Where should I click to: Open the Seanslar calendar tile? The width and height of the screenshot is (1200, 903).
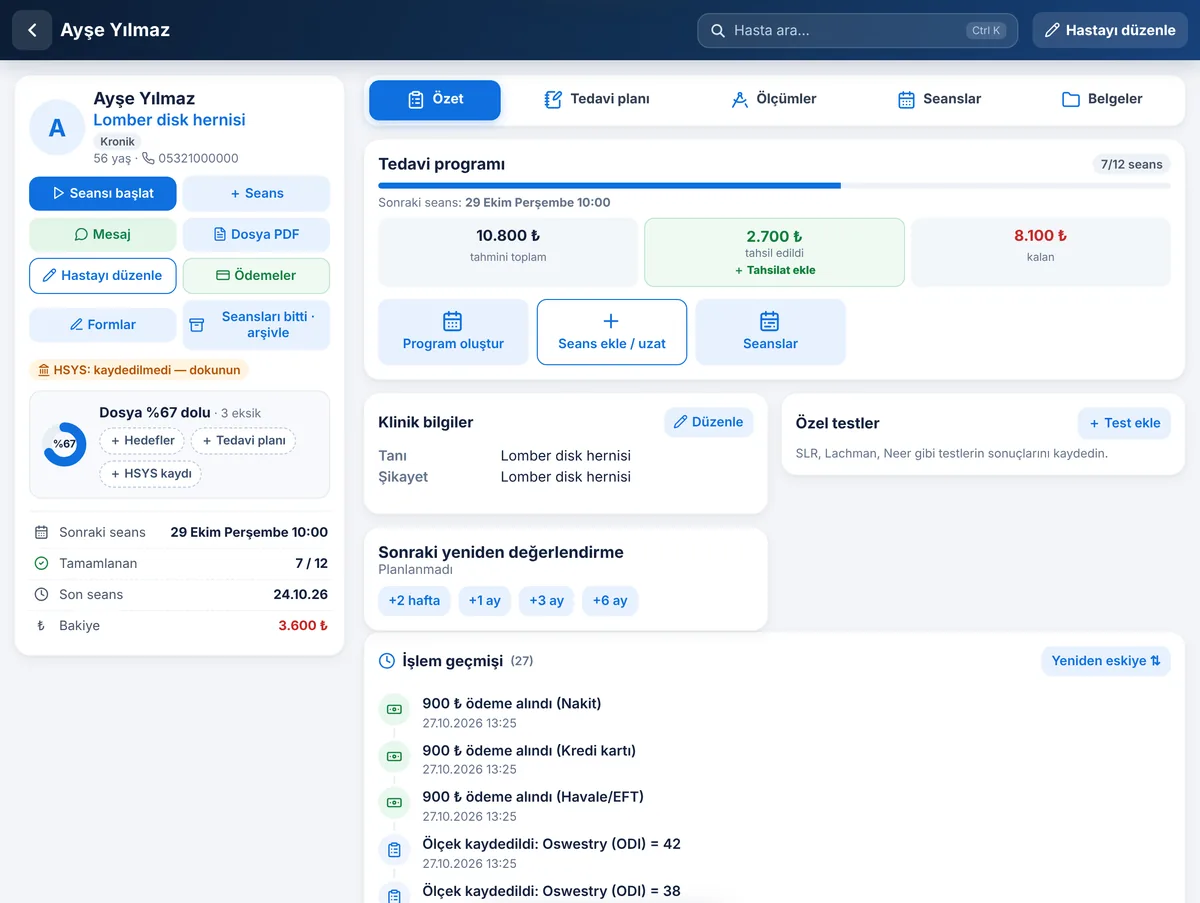(770, 331)
